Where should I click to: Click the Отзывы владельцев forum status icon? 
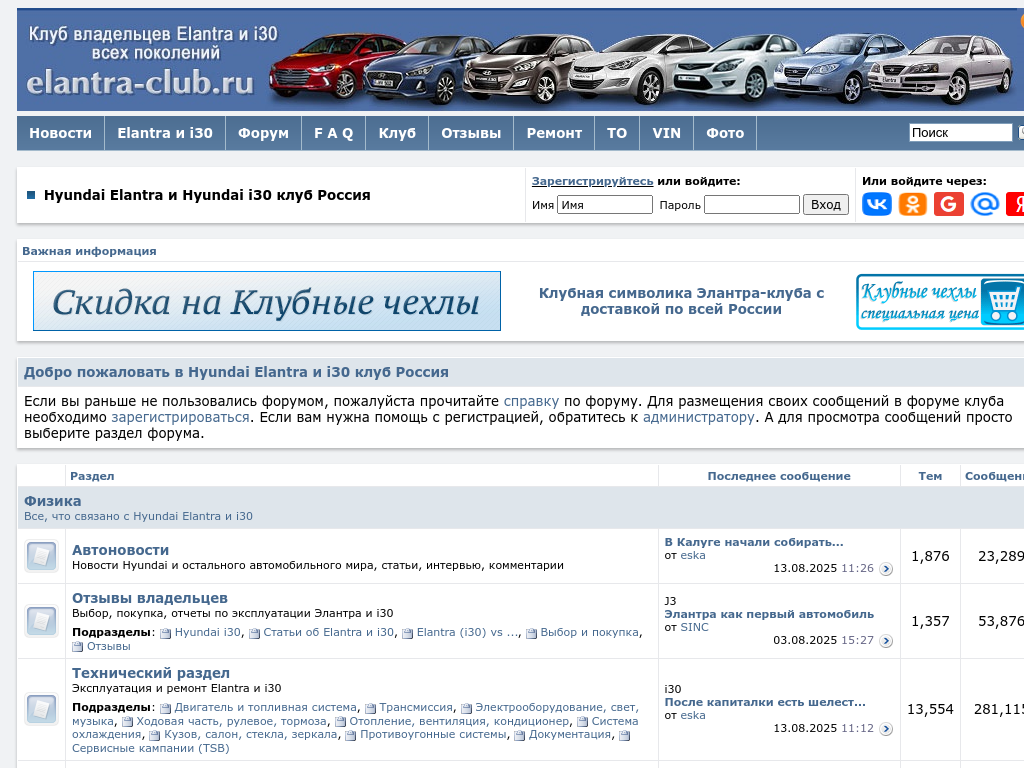point(41,620)
